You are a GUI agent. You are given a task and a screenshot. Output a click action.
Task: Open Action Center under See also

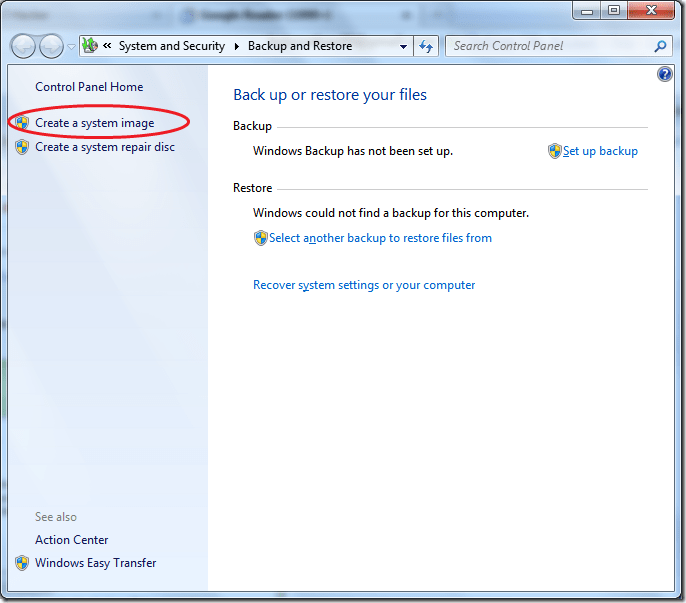click(x=72, y=540)
